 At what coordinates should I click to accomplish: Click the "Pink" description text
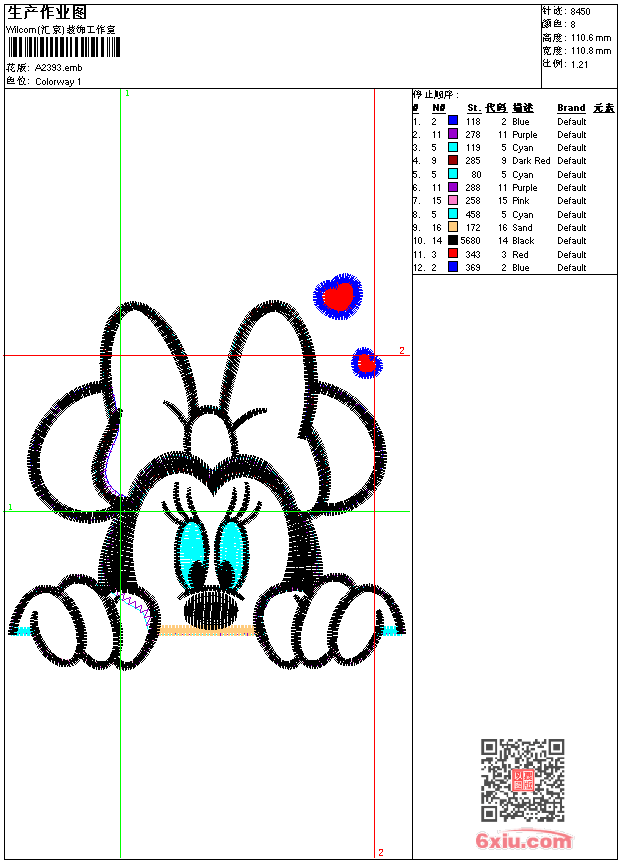[521, 201]
